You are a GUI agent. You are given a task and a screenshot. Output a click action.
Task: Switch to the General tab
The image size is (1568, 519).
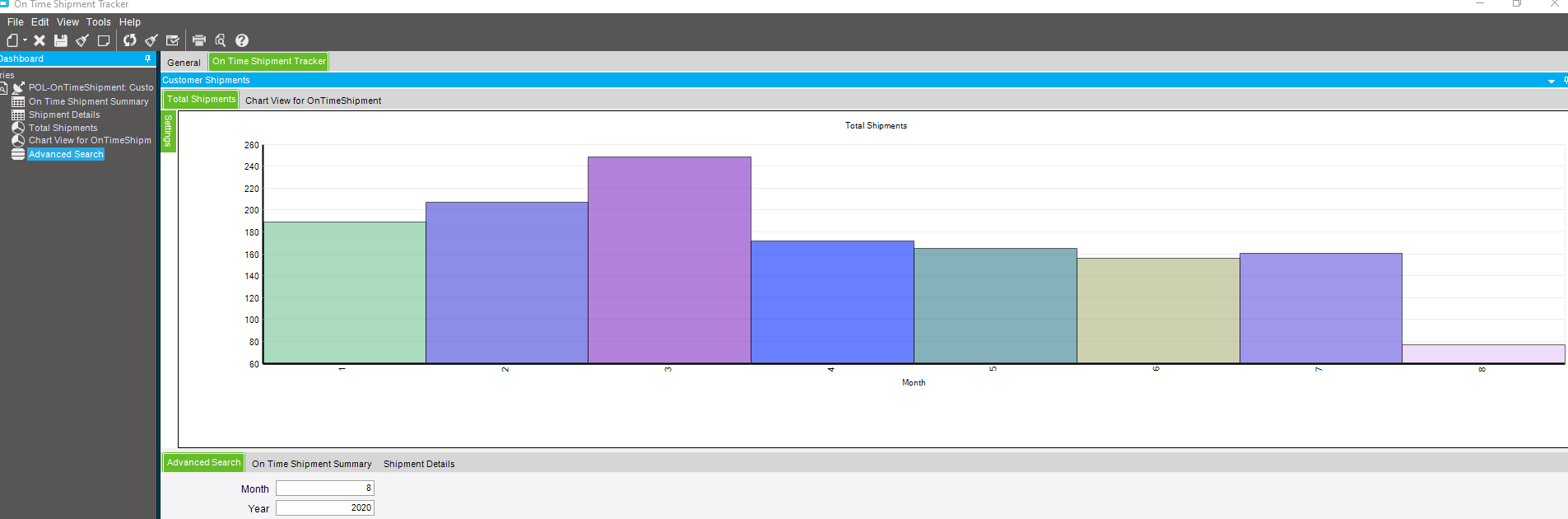pos(184,63)
